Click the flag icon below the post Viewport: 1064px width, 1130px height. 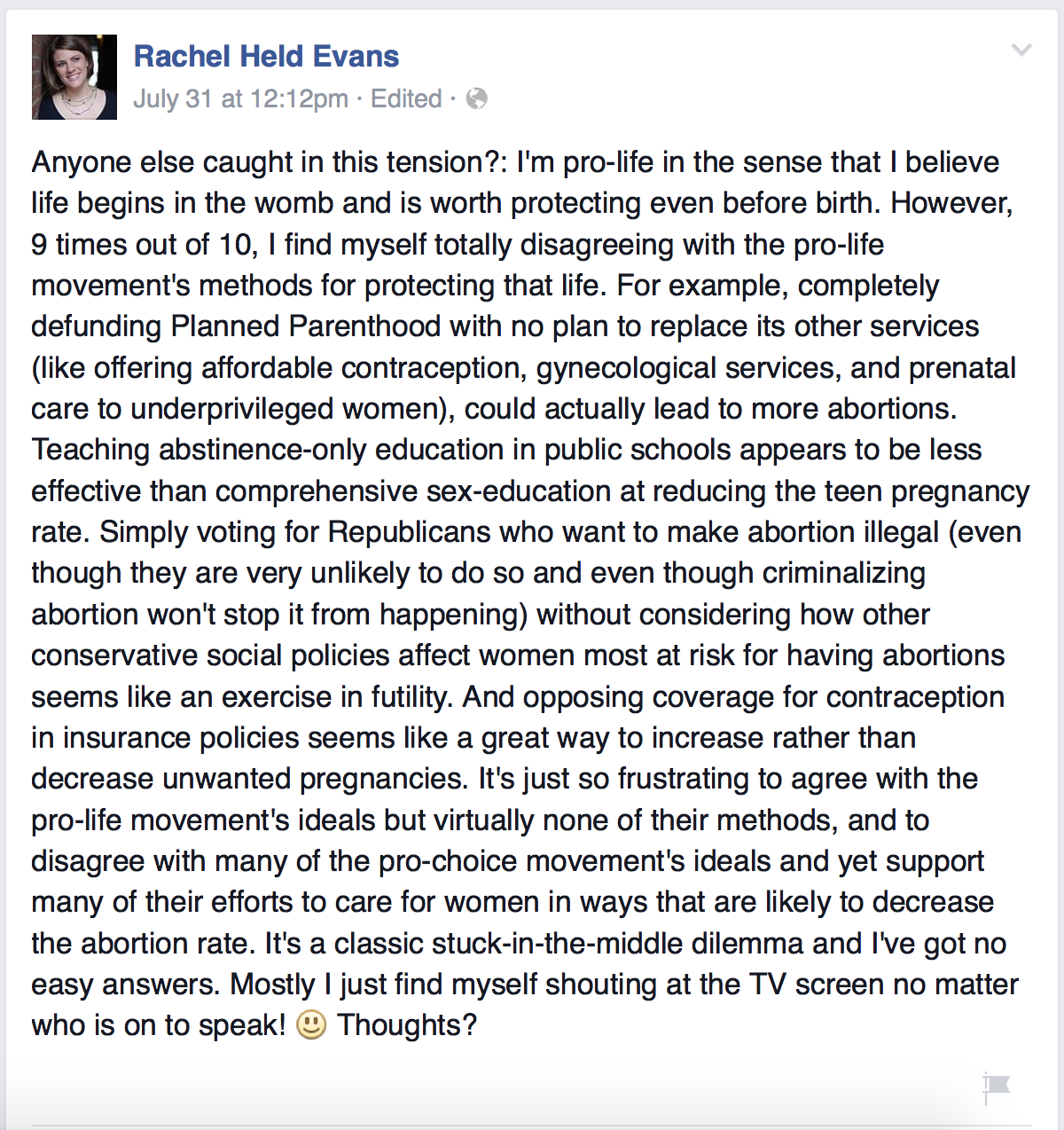(x=997, y=1087)
